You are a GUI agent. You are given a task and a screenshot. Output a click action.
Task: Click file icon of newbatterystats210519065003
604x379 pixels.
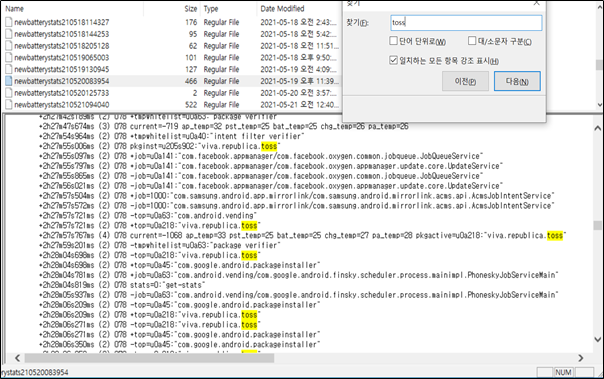tap(9, 58)
